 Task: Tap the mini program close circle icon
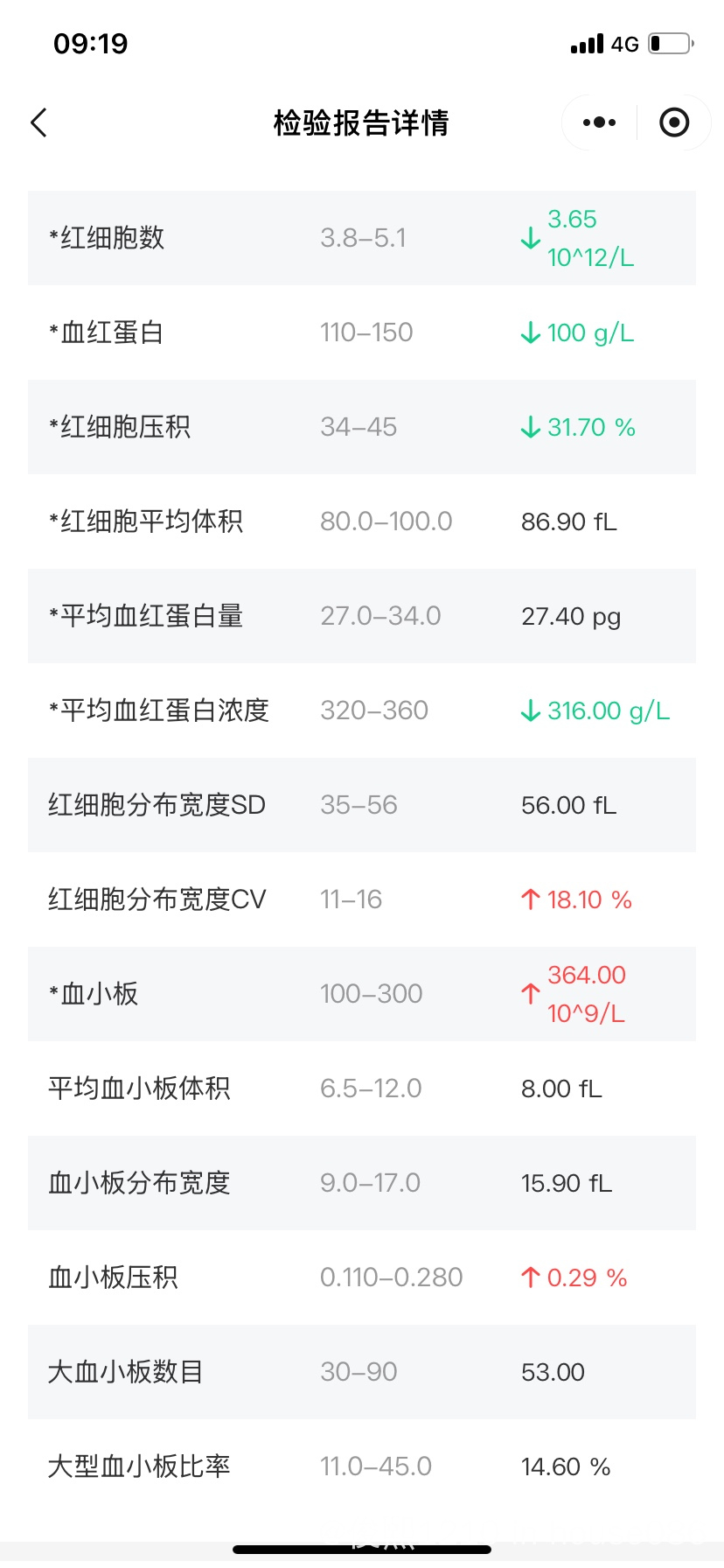pyautogui.click(x=673, y=122)
